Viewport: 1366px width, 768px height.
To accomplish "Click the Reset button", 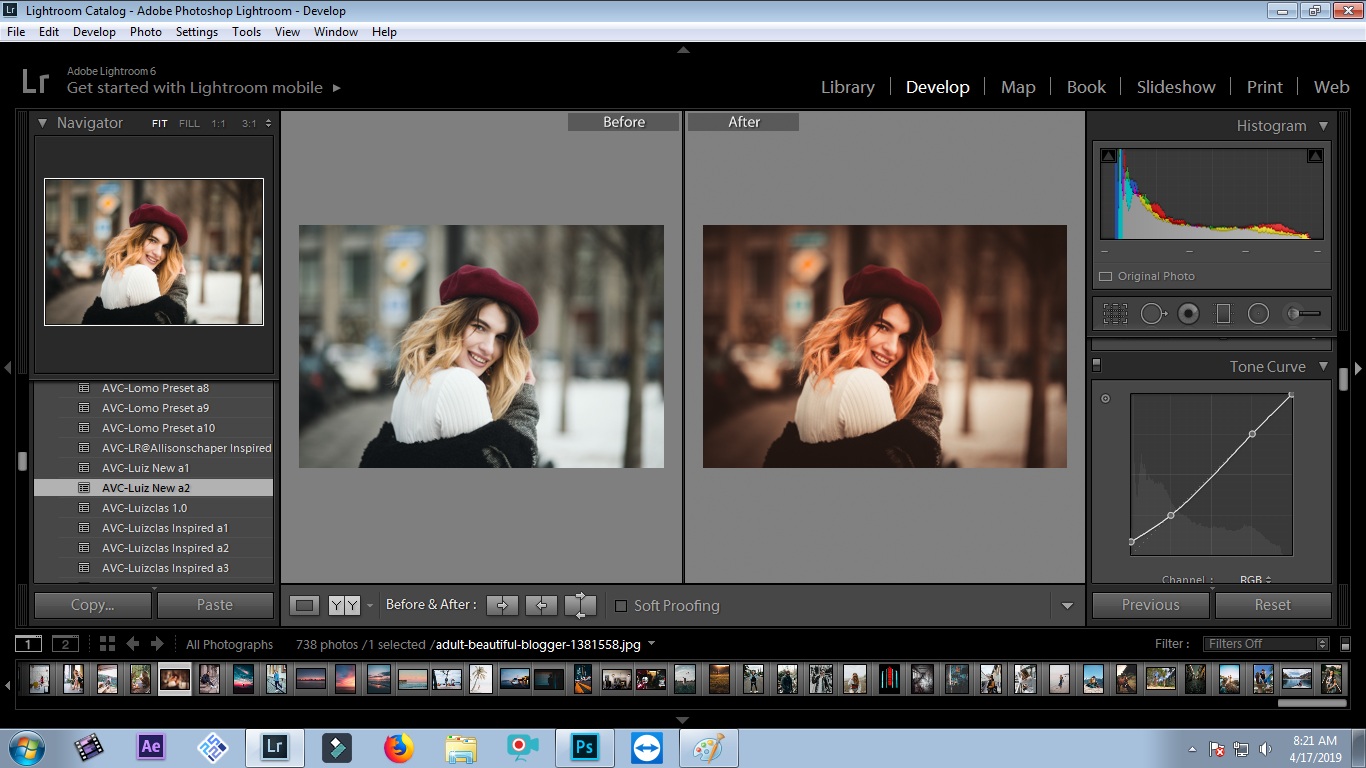I will [x=1272, y=605].
